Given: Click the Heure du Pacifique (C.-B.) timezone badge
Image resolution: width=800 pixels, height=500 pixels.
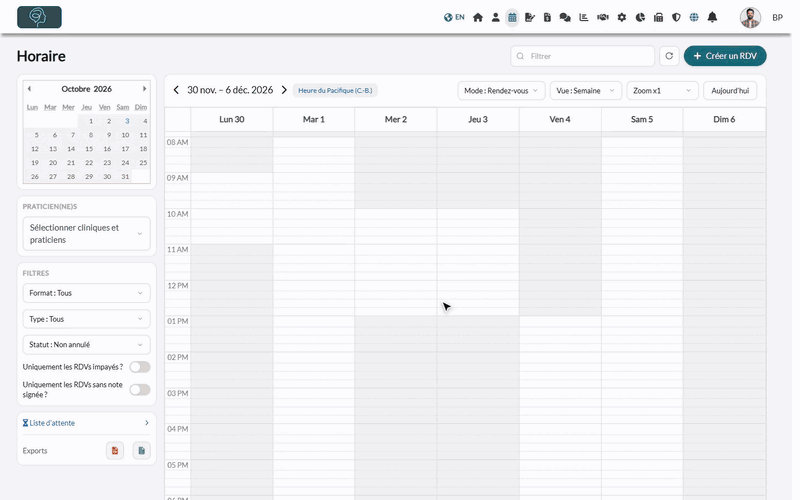Looking at the screenshot, I should (335, 90).
